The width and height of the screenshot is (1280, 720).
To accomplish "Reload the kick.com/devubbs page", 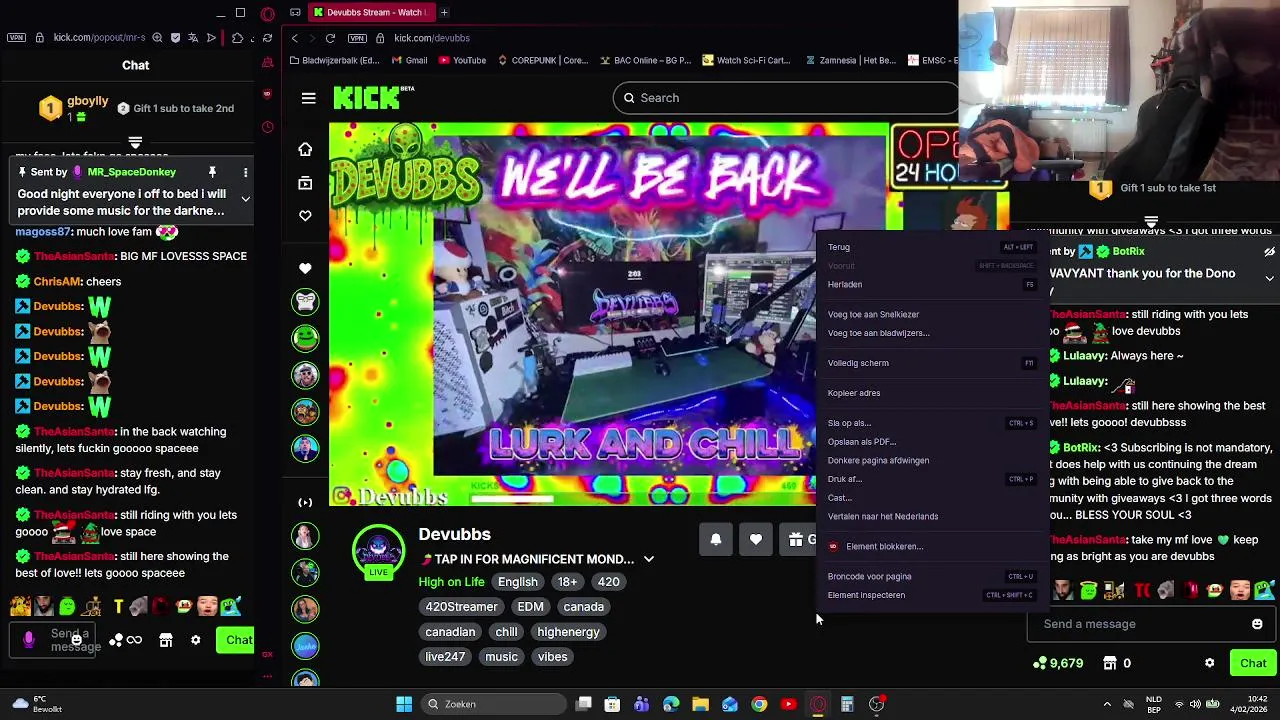I will point(330,38).
